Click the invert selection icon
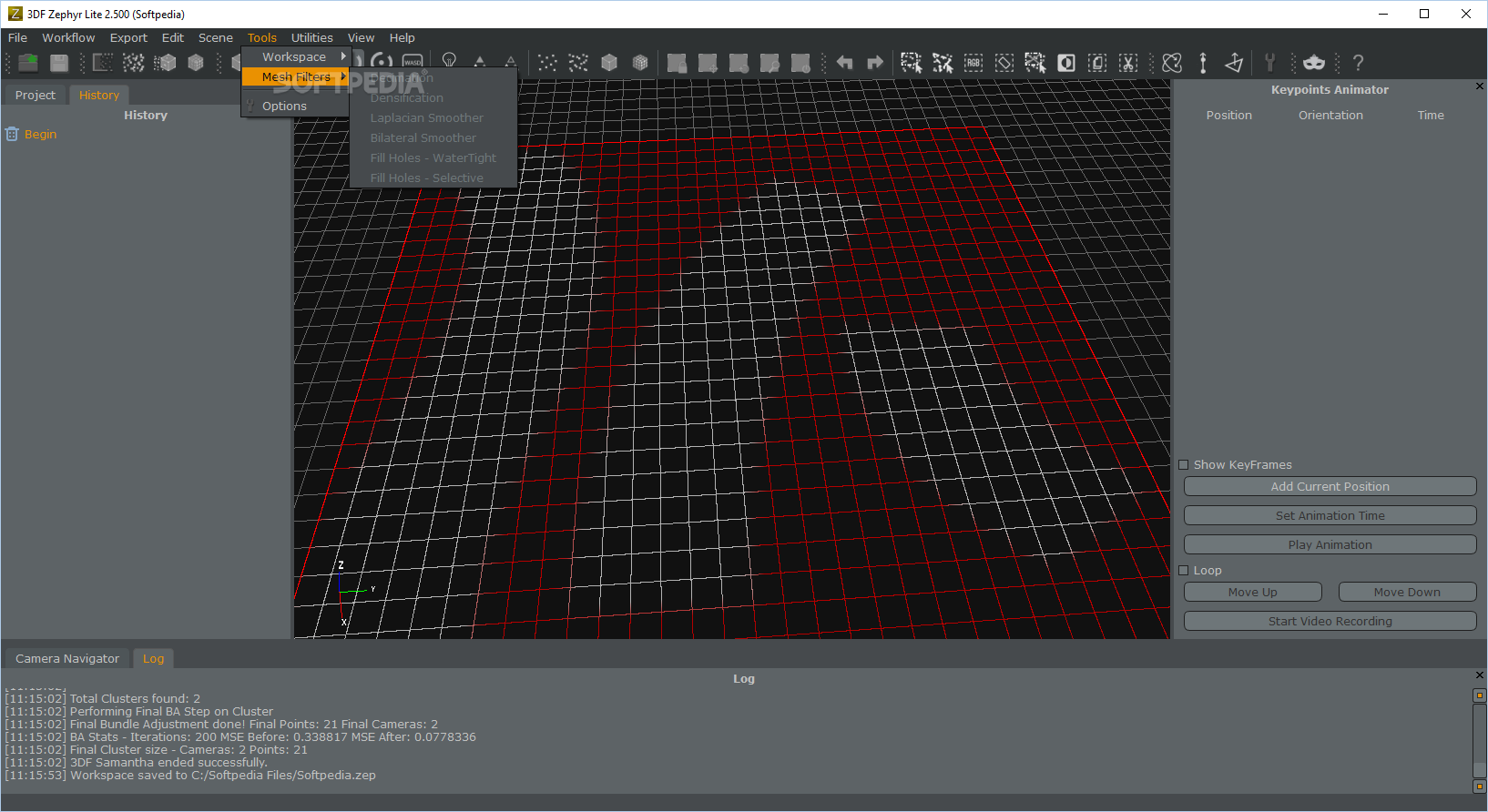This screenshot has height=812, width=1488. click(x=1066, y=63)
